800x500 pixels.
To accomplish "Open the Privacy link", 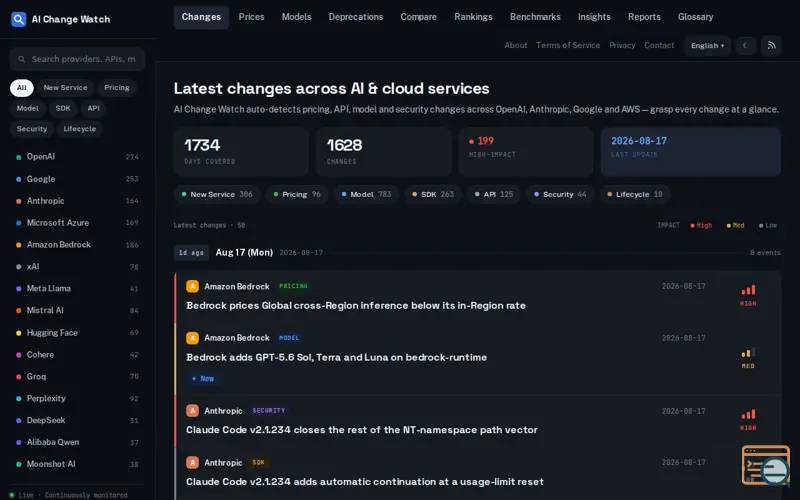I will (622, 45).
